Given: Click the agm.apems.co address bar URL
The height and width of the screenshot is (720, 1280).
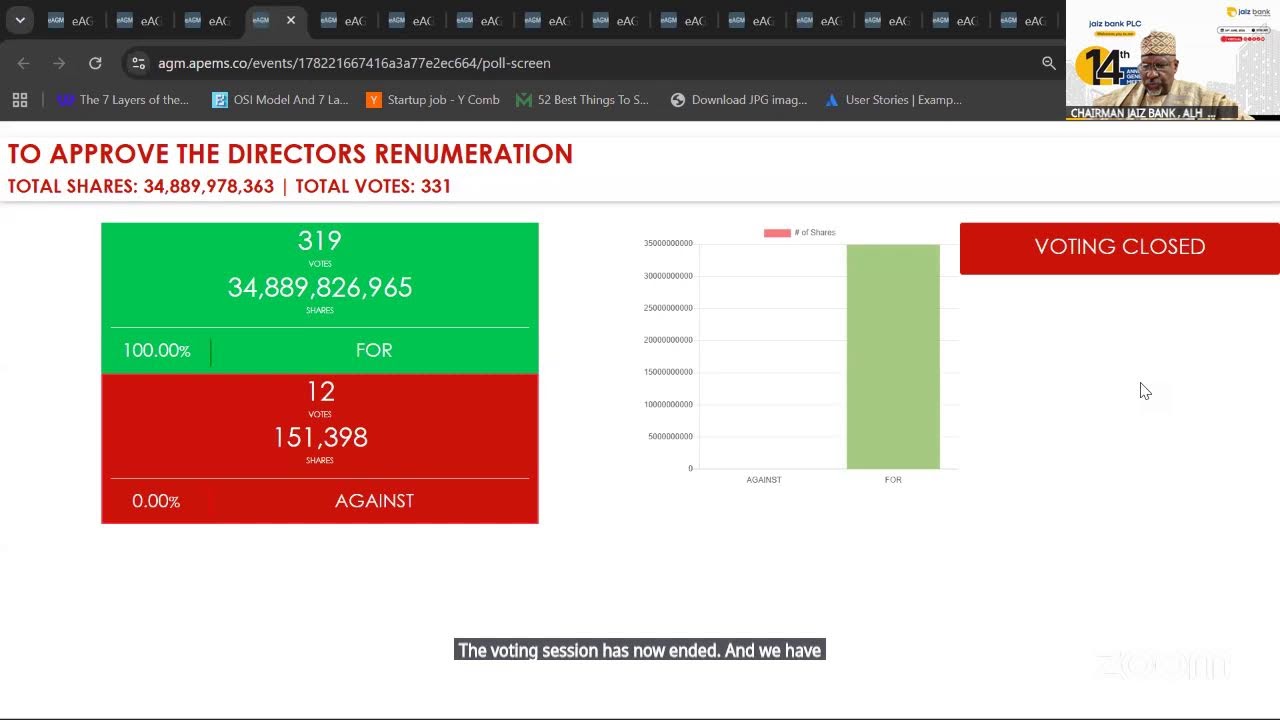Looking at the screenshot, I should [354, 63].
